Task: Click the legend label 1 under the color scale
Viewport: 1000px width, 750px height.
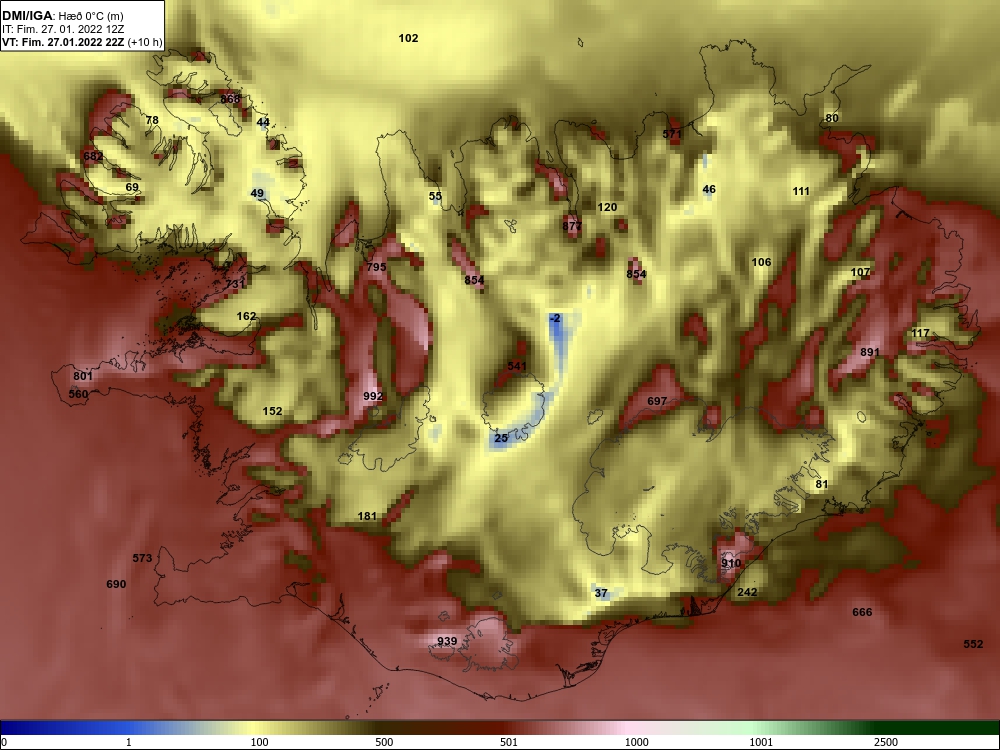Action: (129, 742)
